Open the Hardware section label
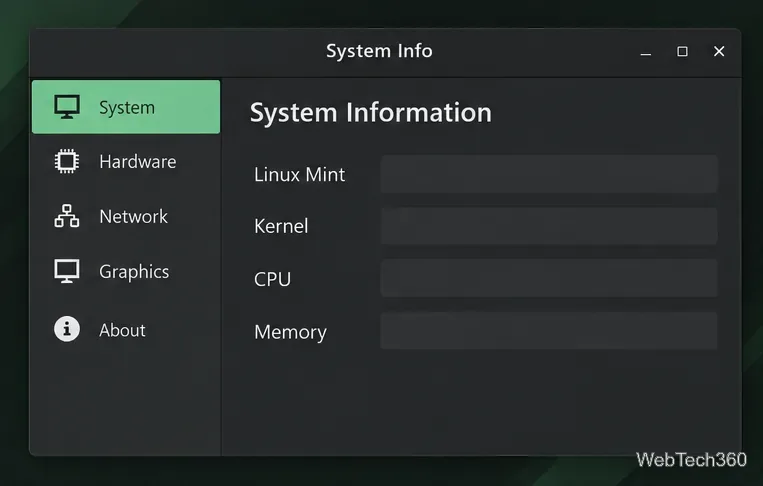 [138, 162]
